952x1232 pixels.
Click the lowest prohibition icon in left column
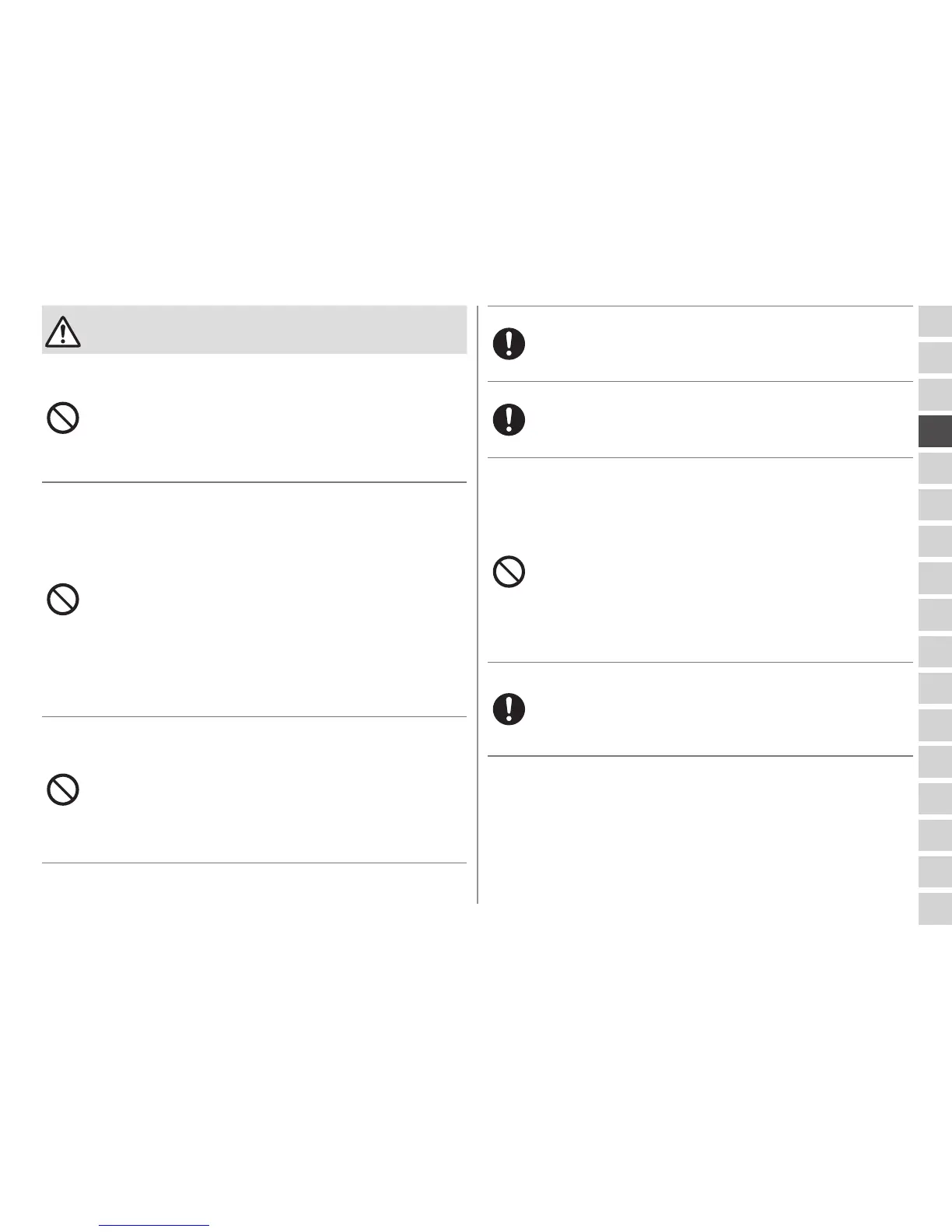coord(63,790)
